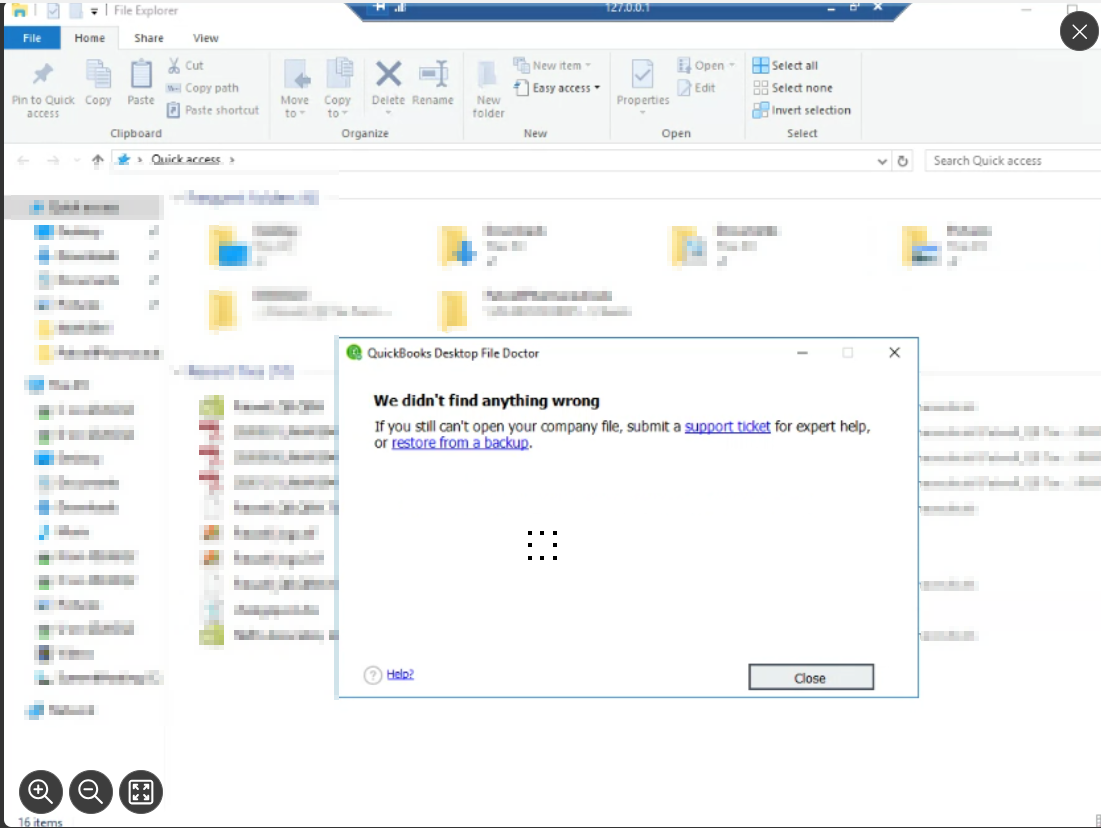Screen dimensions: 1101x828
Task: Click the zoom in magnifier button
Action: coord(41,791)
